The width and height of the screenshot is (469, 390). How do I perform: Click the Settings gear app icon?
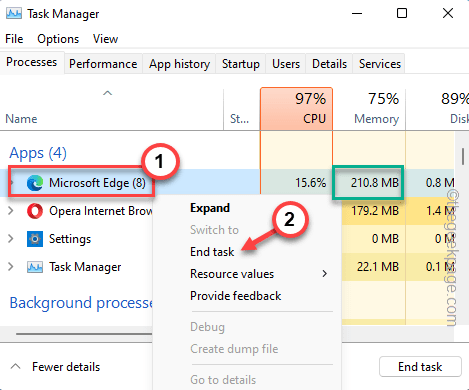click(35, 239)
